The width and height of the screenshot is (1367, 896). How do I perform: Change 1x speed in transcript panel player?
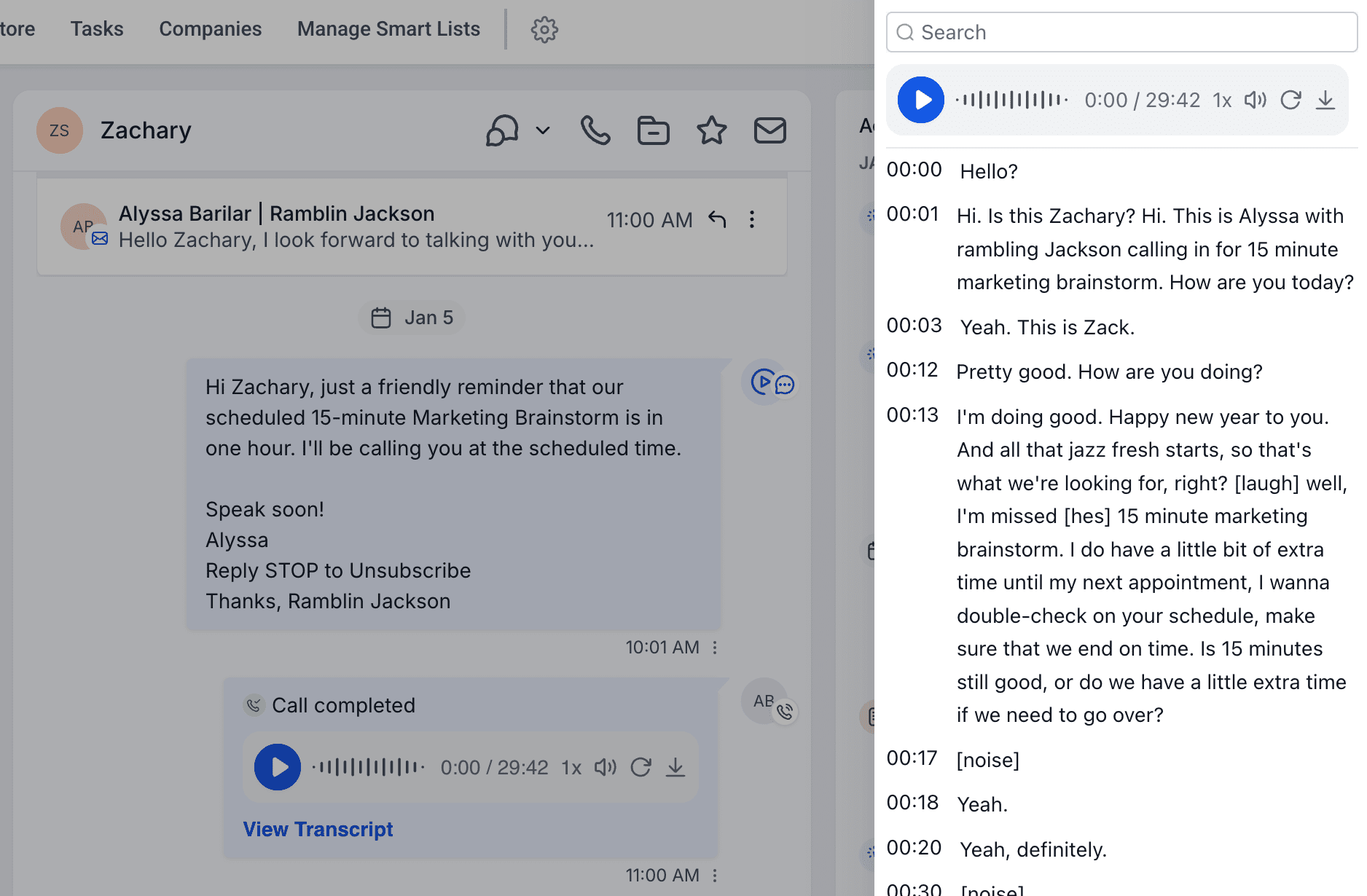[x=1222, y=101]
